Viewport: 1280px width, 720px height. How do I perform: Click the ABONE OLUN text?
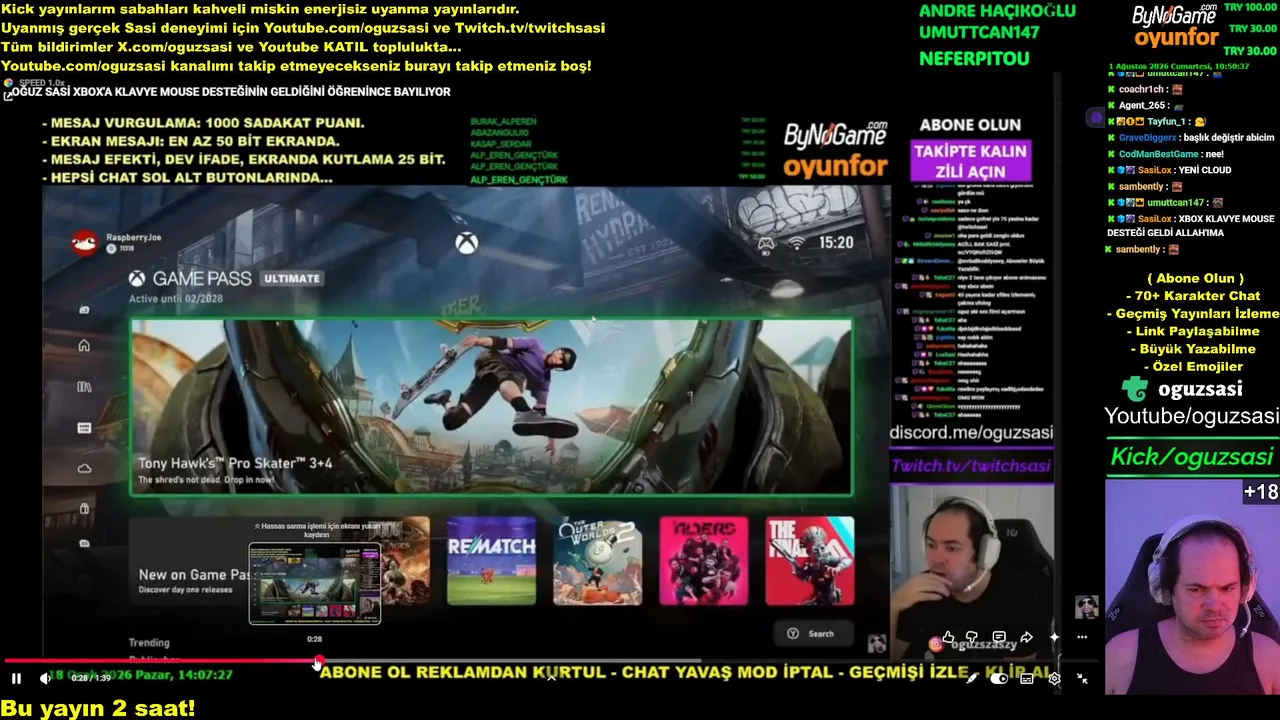click(970, 125)
